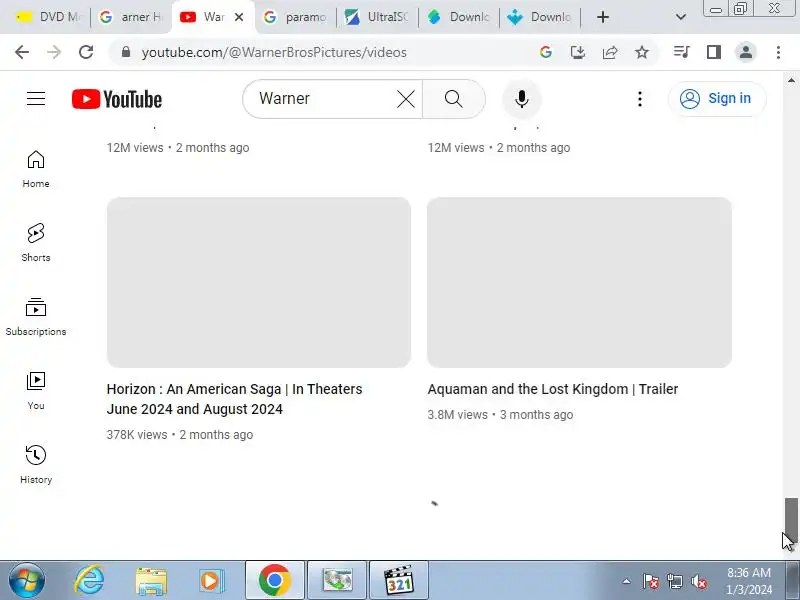
Task: Focus the YouTube search box
Action: click(327, 98)
